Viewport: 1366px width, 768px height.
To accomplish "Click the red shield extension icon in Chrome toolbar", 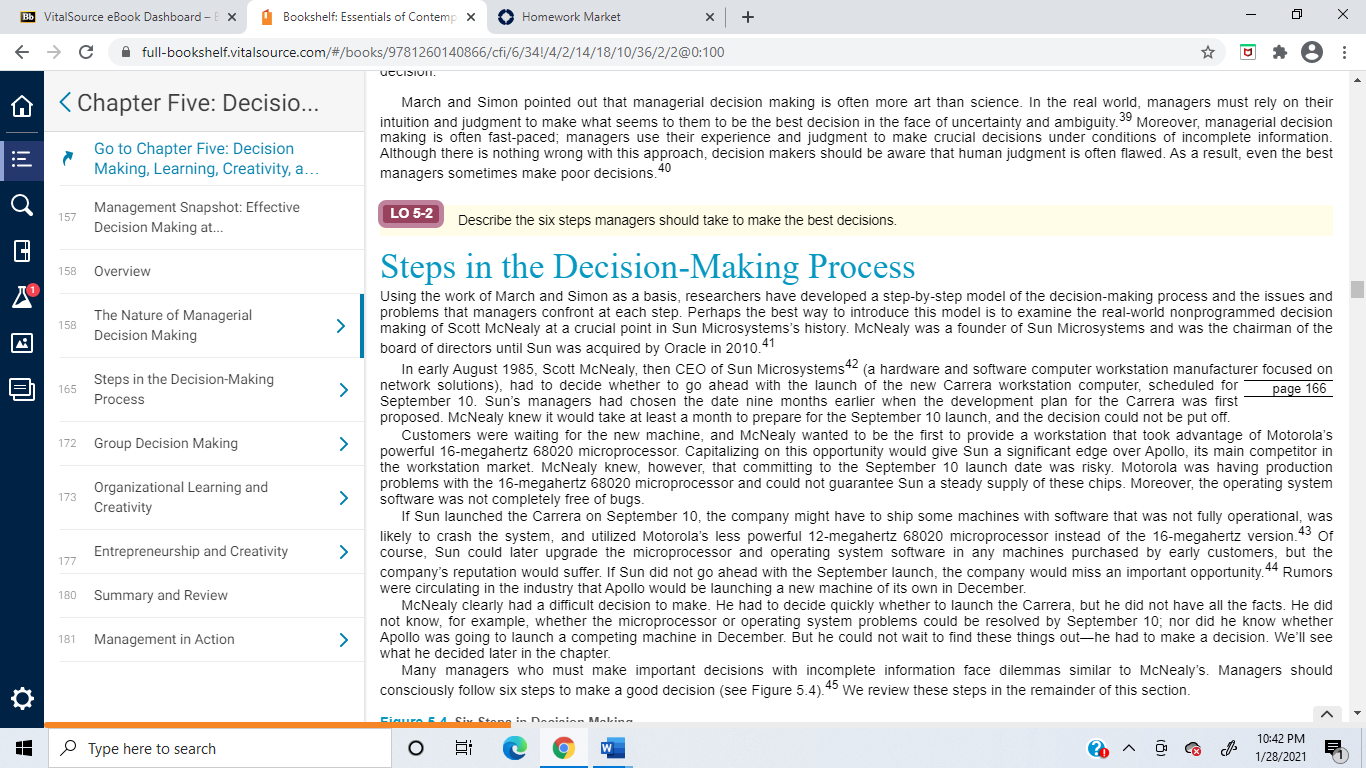I will tap(1247, 52).
